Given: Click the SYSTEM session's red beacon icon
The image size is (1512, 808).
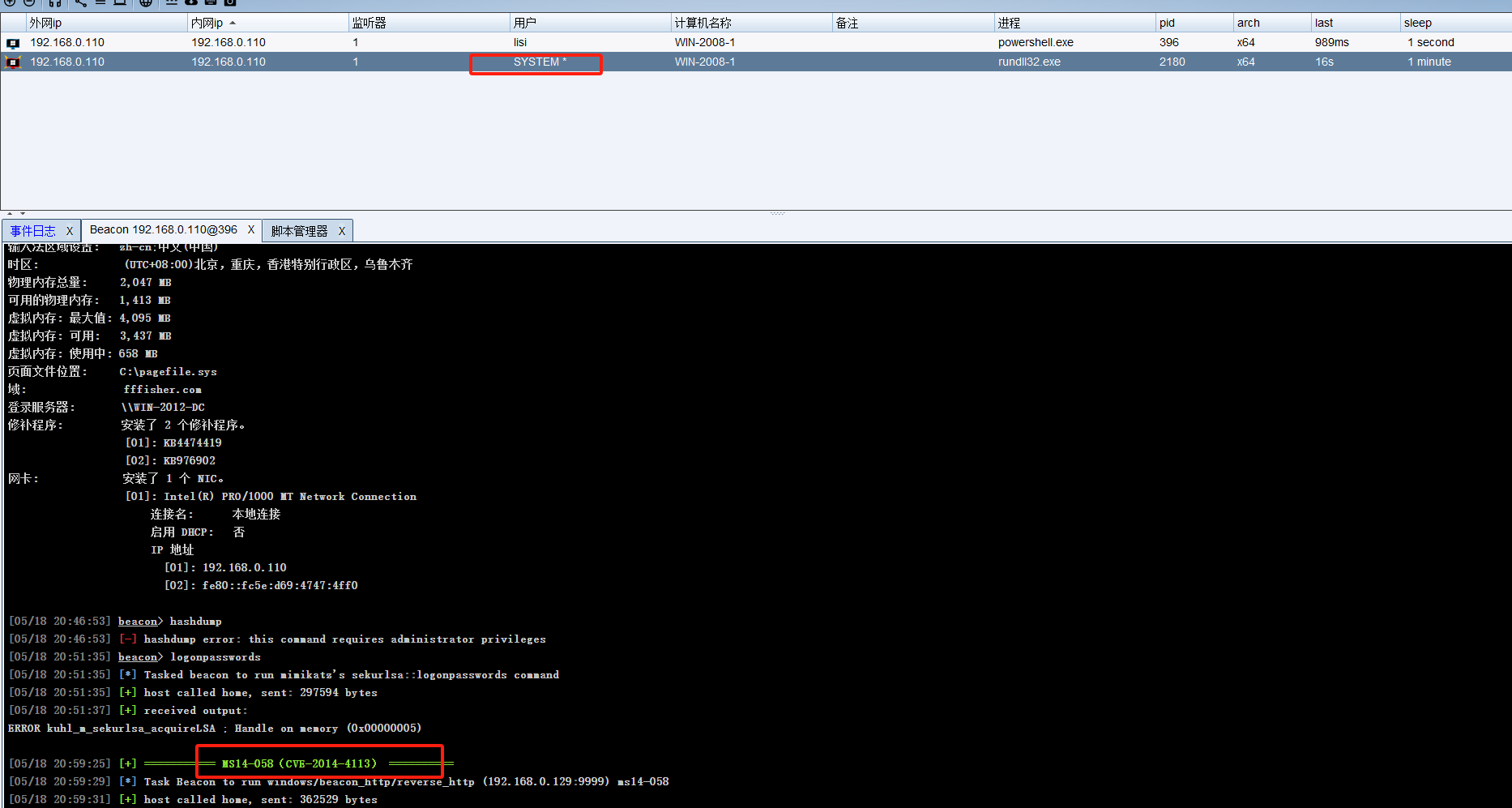Looking at the screenshot, I should 13,62.
